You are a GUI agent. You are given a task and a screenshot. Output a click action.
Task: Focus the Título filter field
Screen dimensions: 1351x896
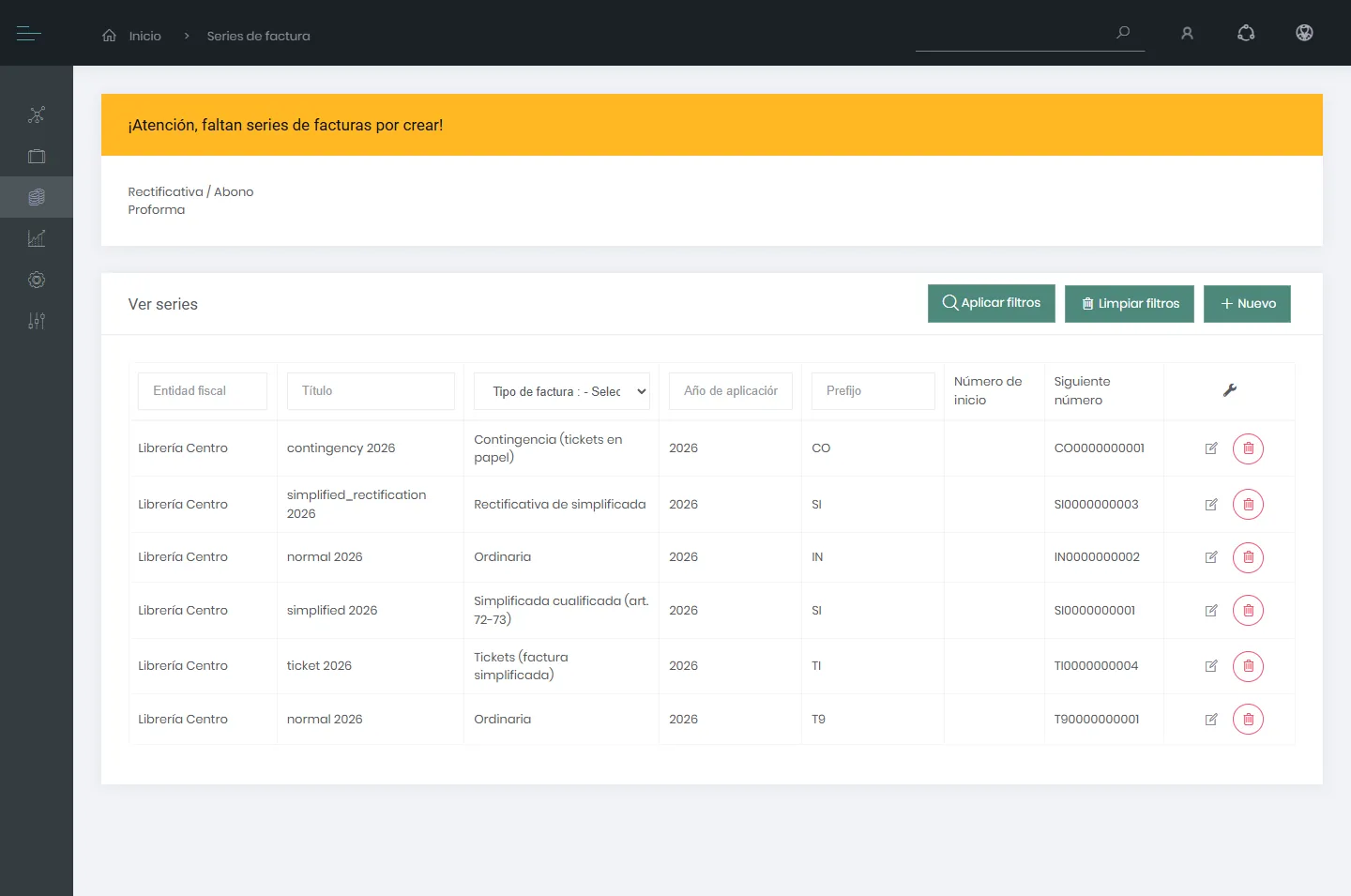pyautogui.click(x=371, y=391)
